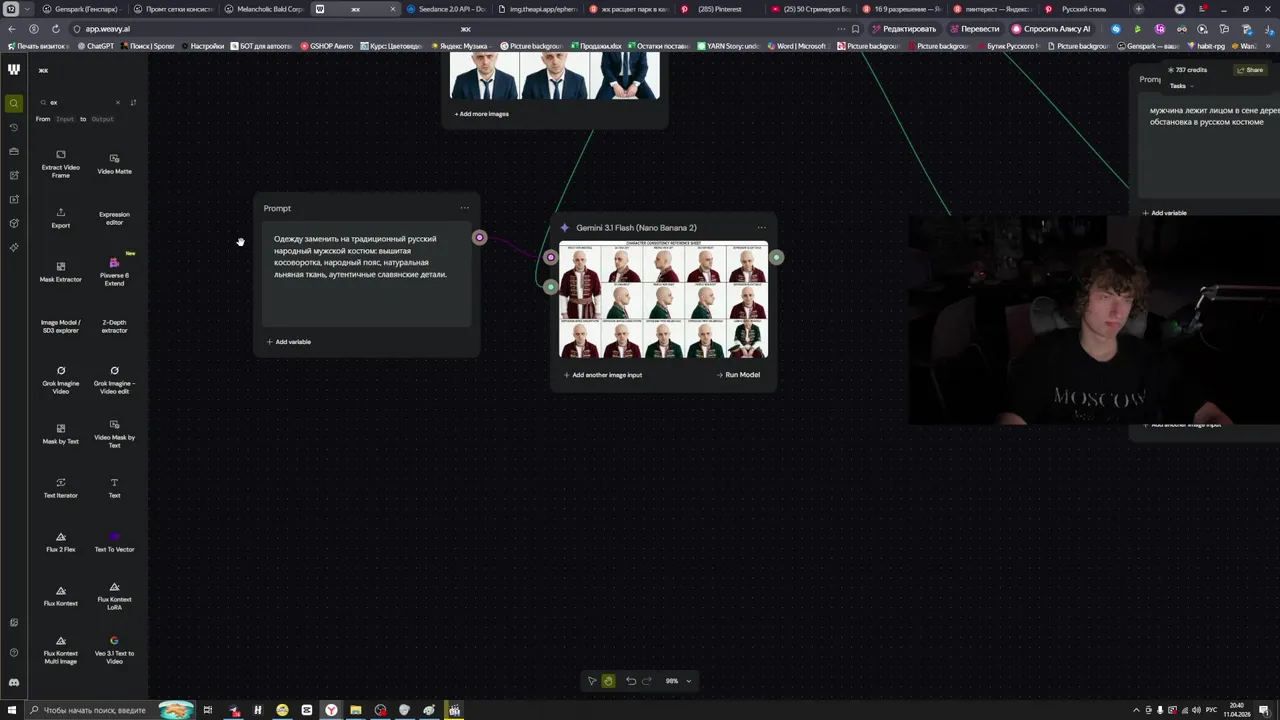This screenshot has width=1280, height=720.
Task: Add Flux 2 Flex node
Action: click(61, 542)
